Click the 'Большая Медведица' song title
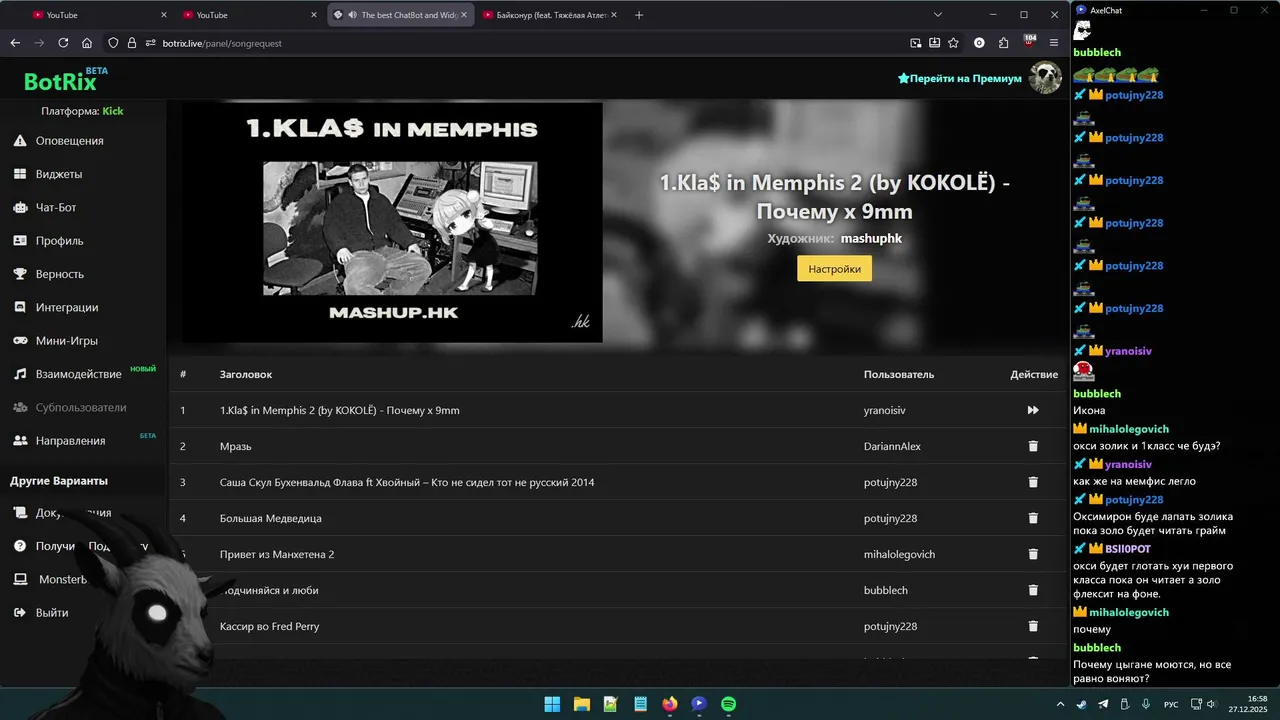The height and width of the screenshot is (720, 1280). (x=271, y=518)
